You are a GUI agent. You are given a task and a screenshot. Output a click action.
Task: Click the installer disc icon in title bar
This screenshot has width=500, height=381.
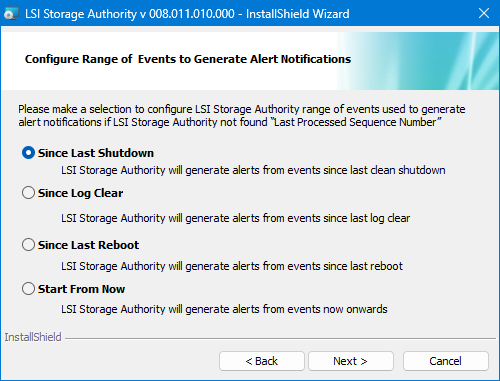pyautogui.click(x=11, y=14)
